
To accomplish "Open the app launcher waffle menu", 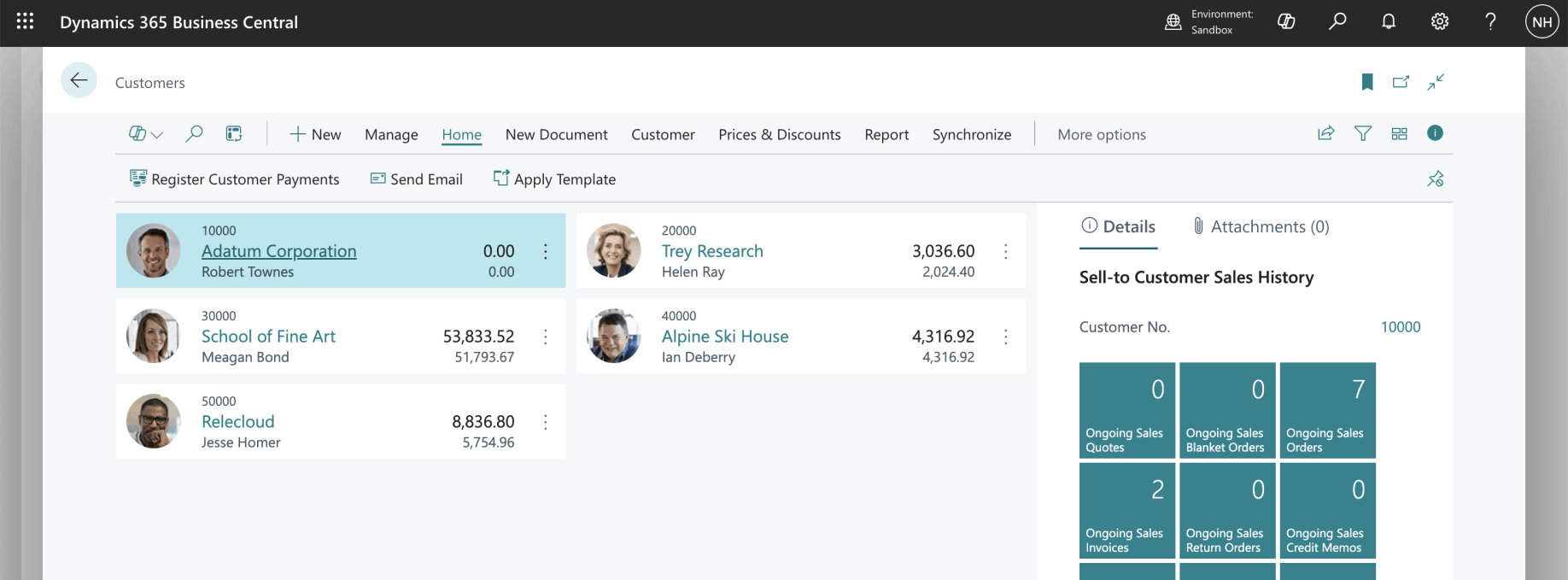I will click(25, 21).
